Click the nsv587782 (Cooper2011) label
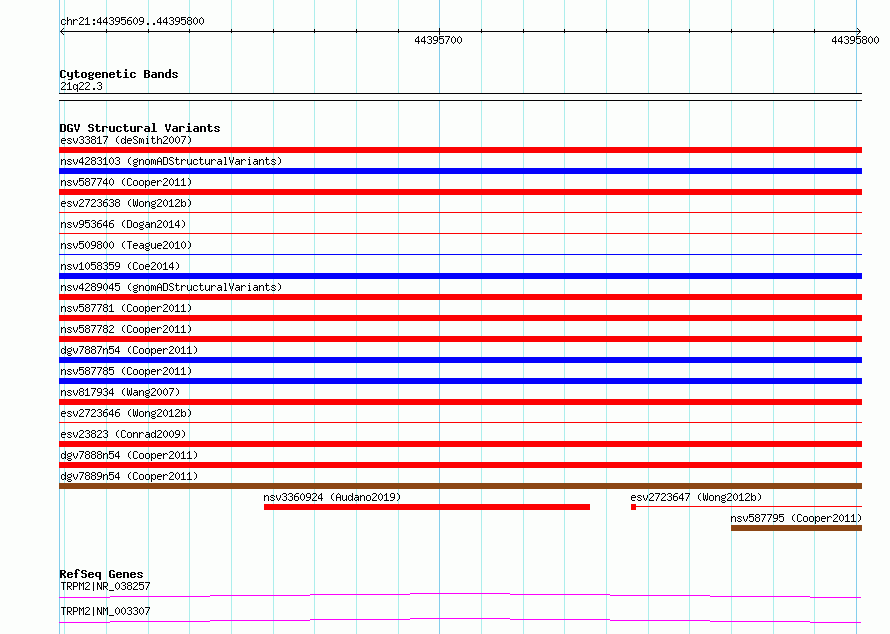The image size is (890, 634). point(126,329)
